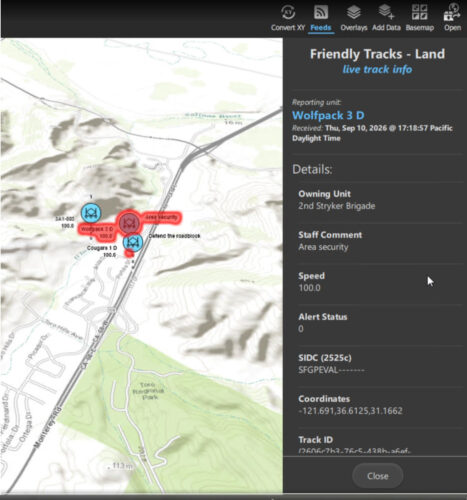Close the Friendly Tracks panel
This screenshot has height=500, width=467.
pos(378,476)
